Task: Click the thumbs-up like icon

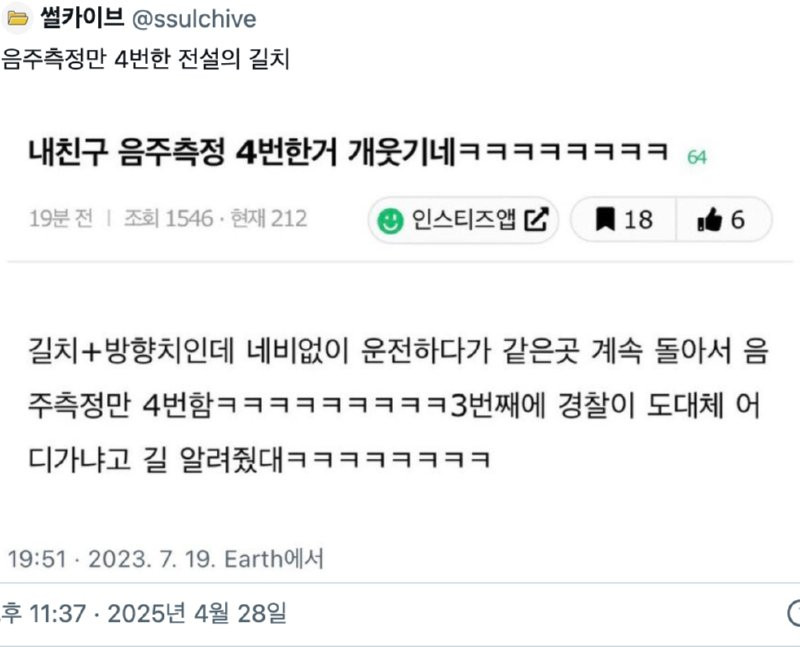Action: [x=710, y=220]
